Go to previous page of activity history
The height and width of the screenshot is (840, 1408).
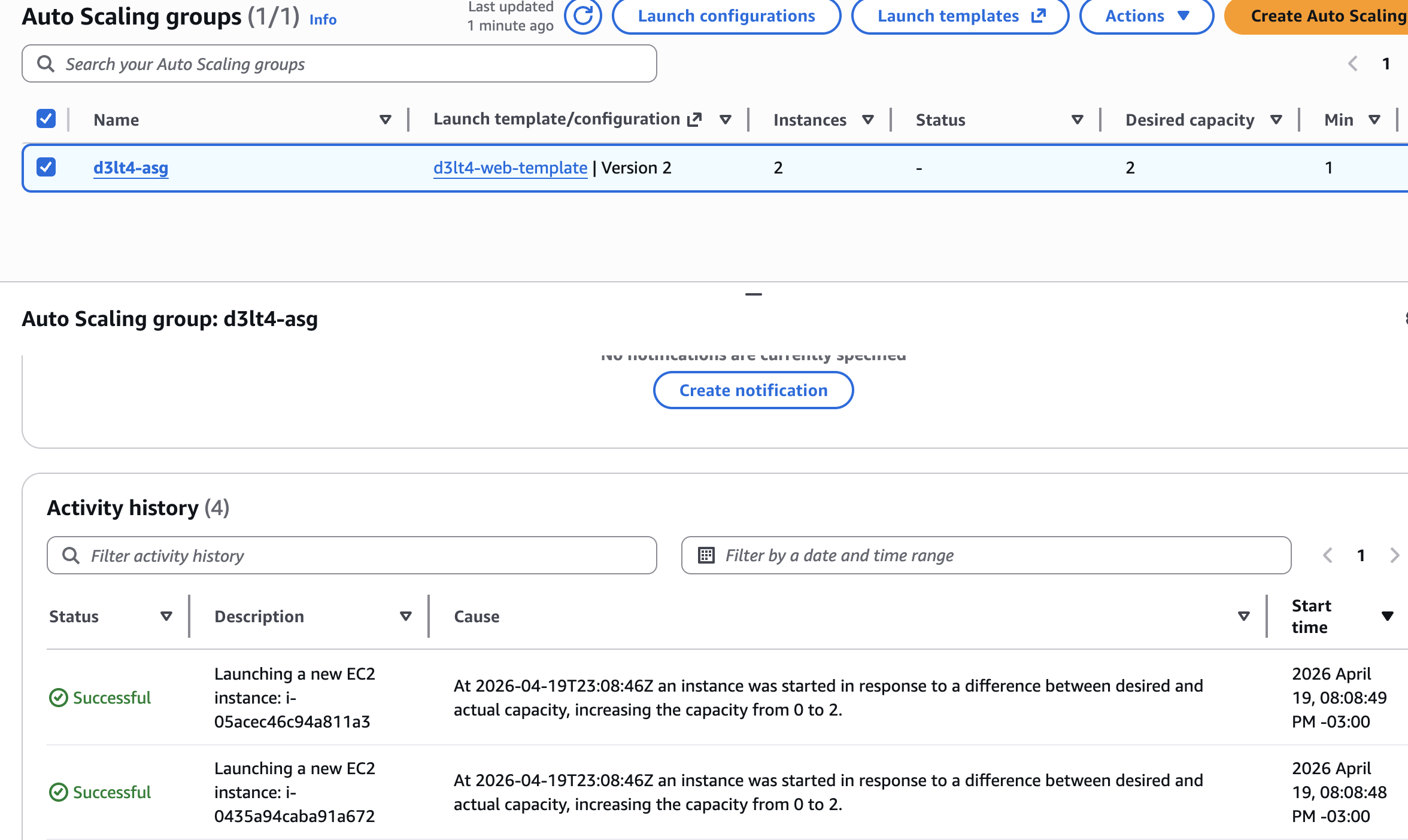(1328, 555)
